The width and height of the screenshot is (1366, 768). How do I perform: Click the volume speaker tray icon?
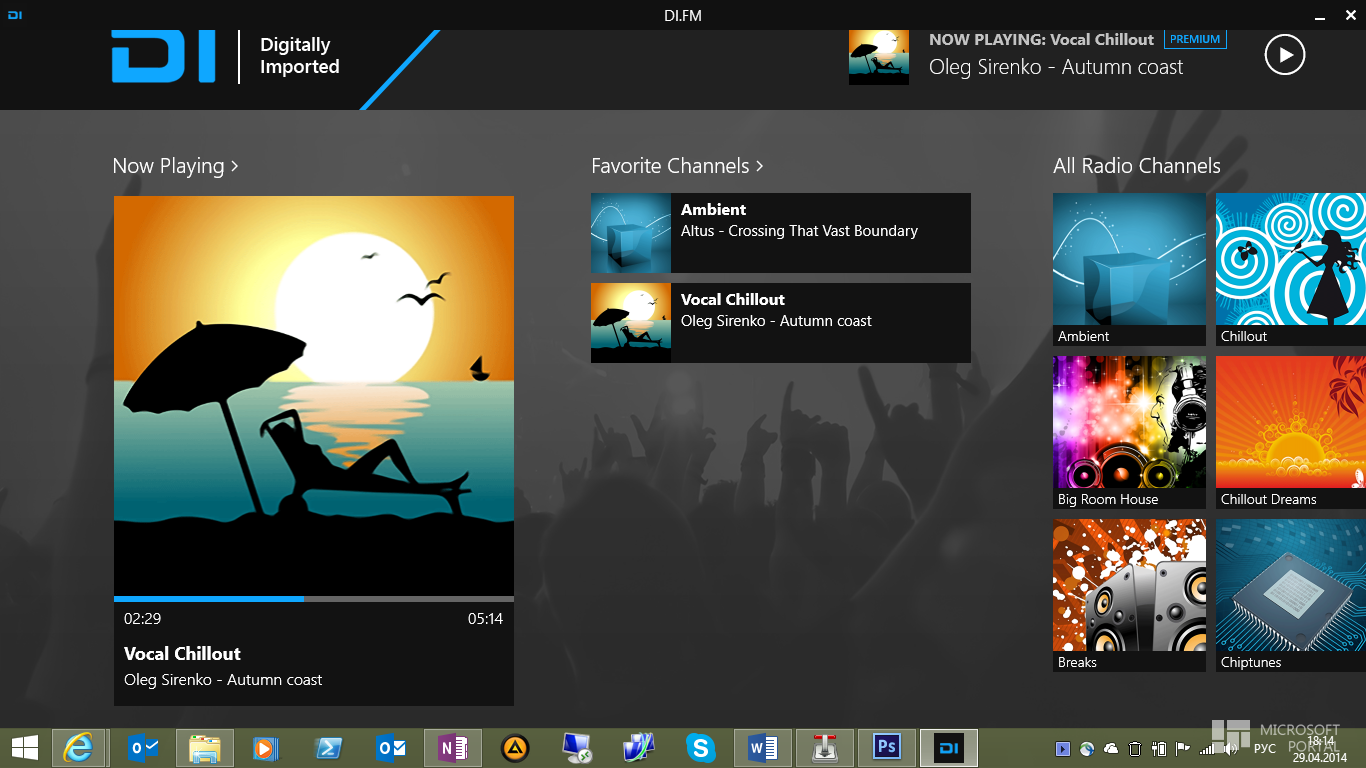[1231, 748]
